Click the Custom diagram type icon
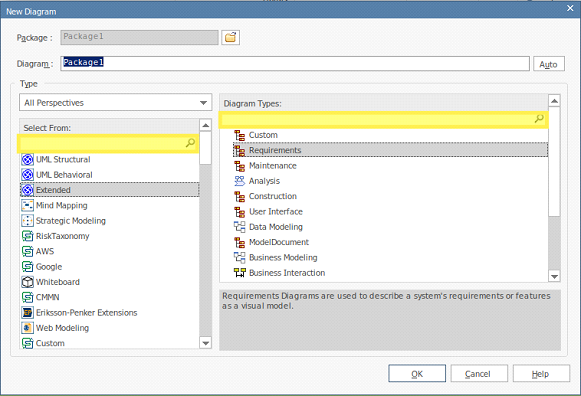This screenshot has width=581, height=396. click(x=240, y=135)
